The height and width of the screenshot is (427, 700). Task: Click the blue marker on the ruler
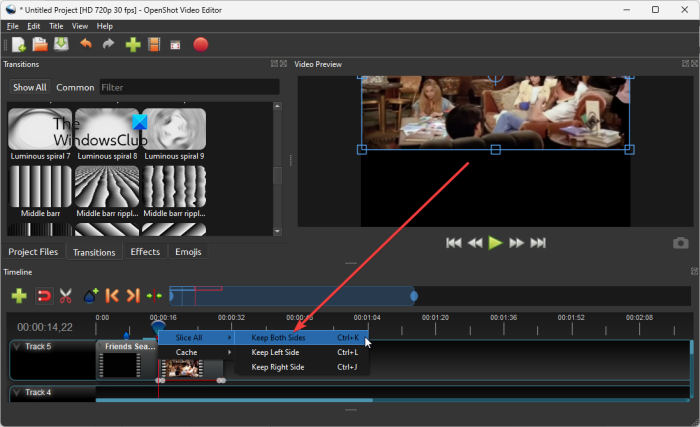coord(126,335)
